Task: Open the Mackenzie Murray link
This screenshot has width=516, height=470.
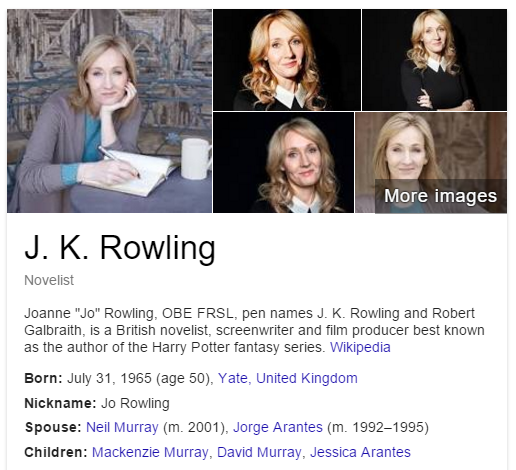Action: (150, 452)
